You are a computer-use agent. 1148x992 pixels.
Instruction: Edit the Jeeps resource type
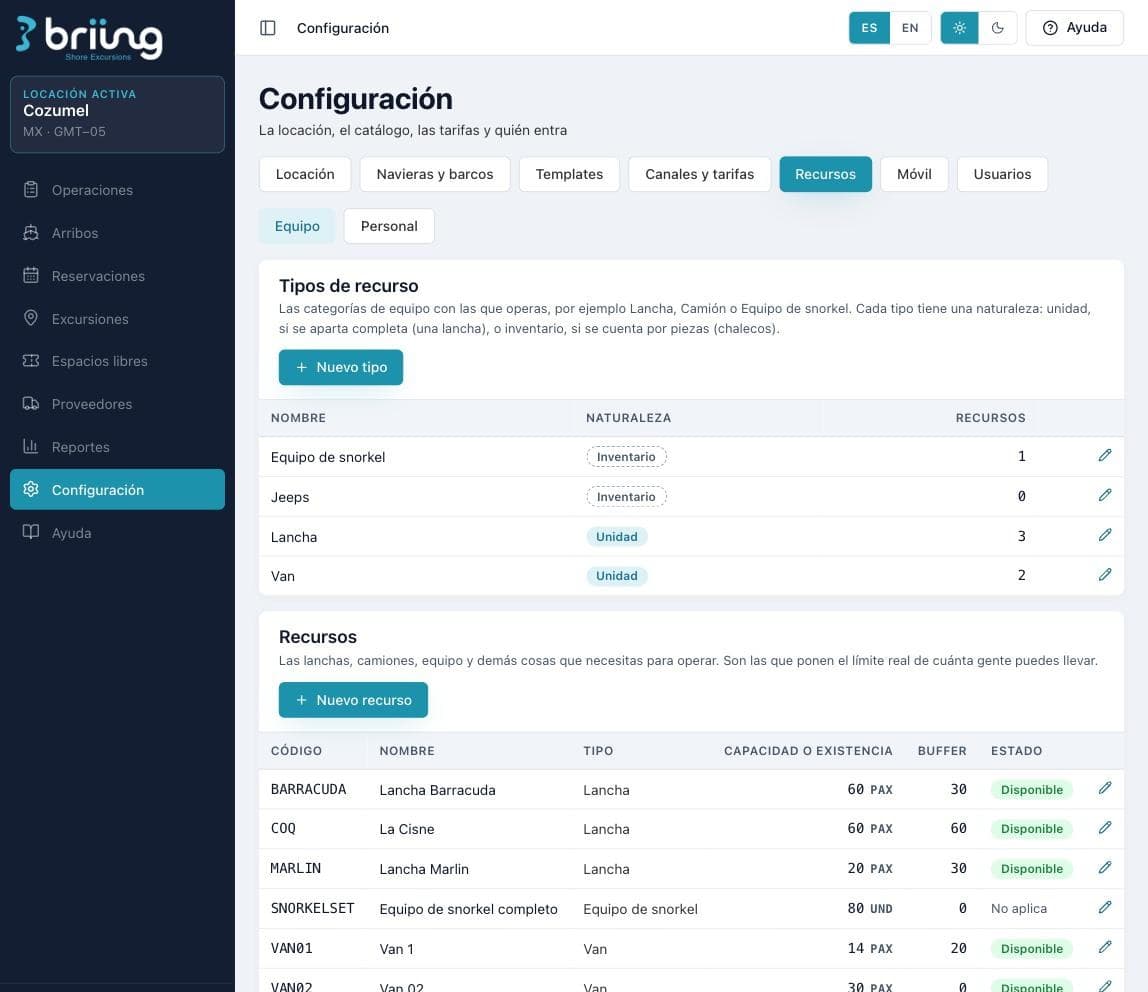(x=1105, y=496)
